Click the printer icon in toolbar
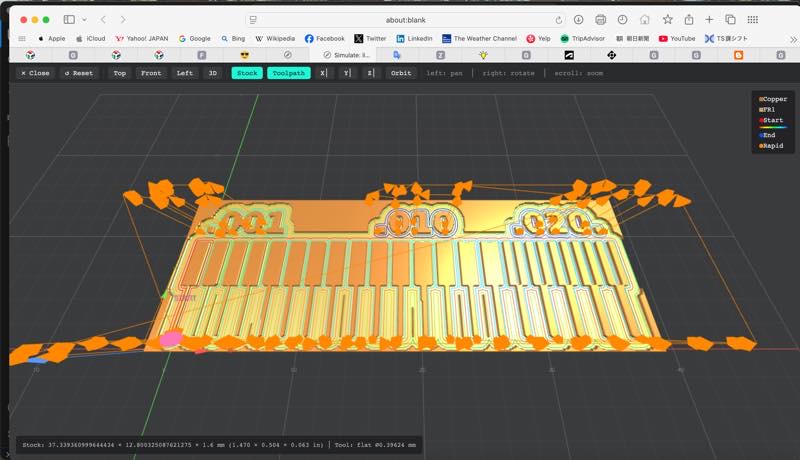This screenshot has height=460, width=800. click(601, 19)
